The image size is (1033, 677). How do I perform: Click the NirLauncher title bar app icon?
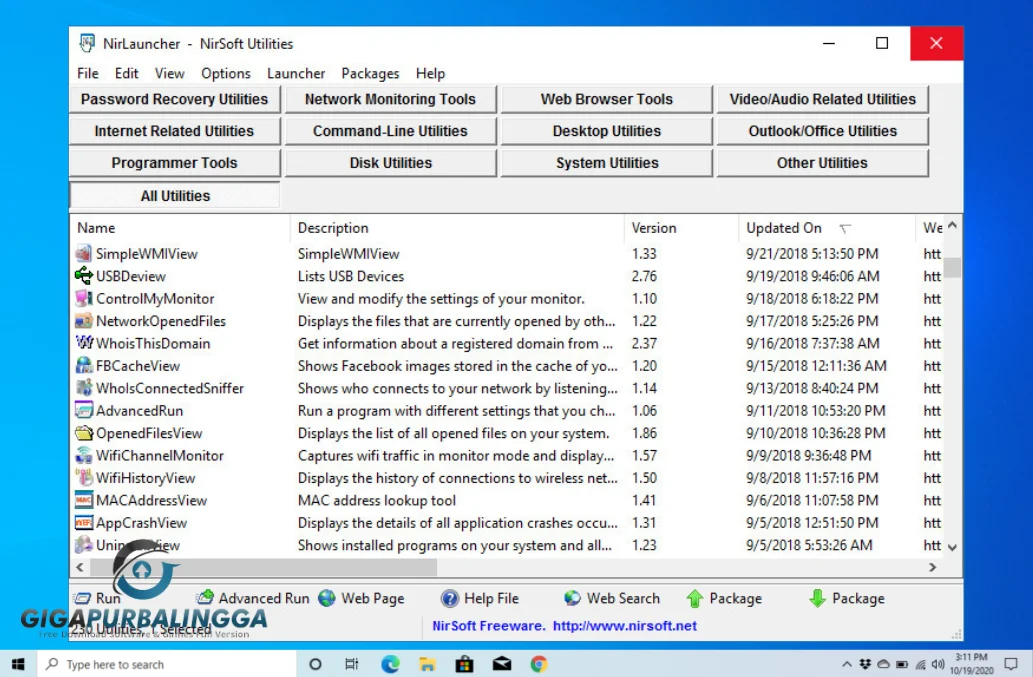click(87, 43)
